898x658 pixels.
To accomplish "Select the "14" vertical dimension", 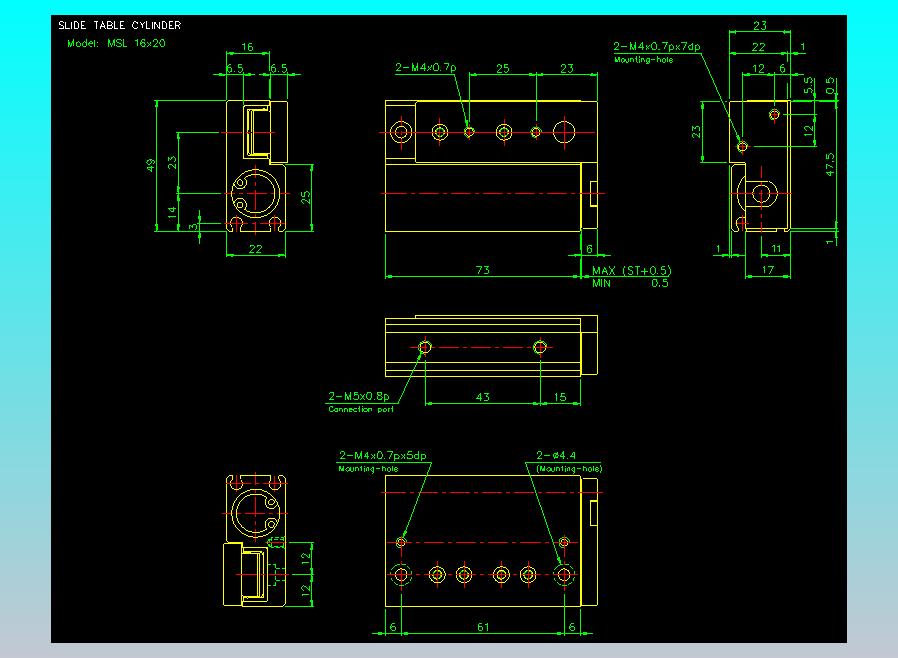I will pos(172,213).
